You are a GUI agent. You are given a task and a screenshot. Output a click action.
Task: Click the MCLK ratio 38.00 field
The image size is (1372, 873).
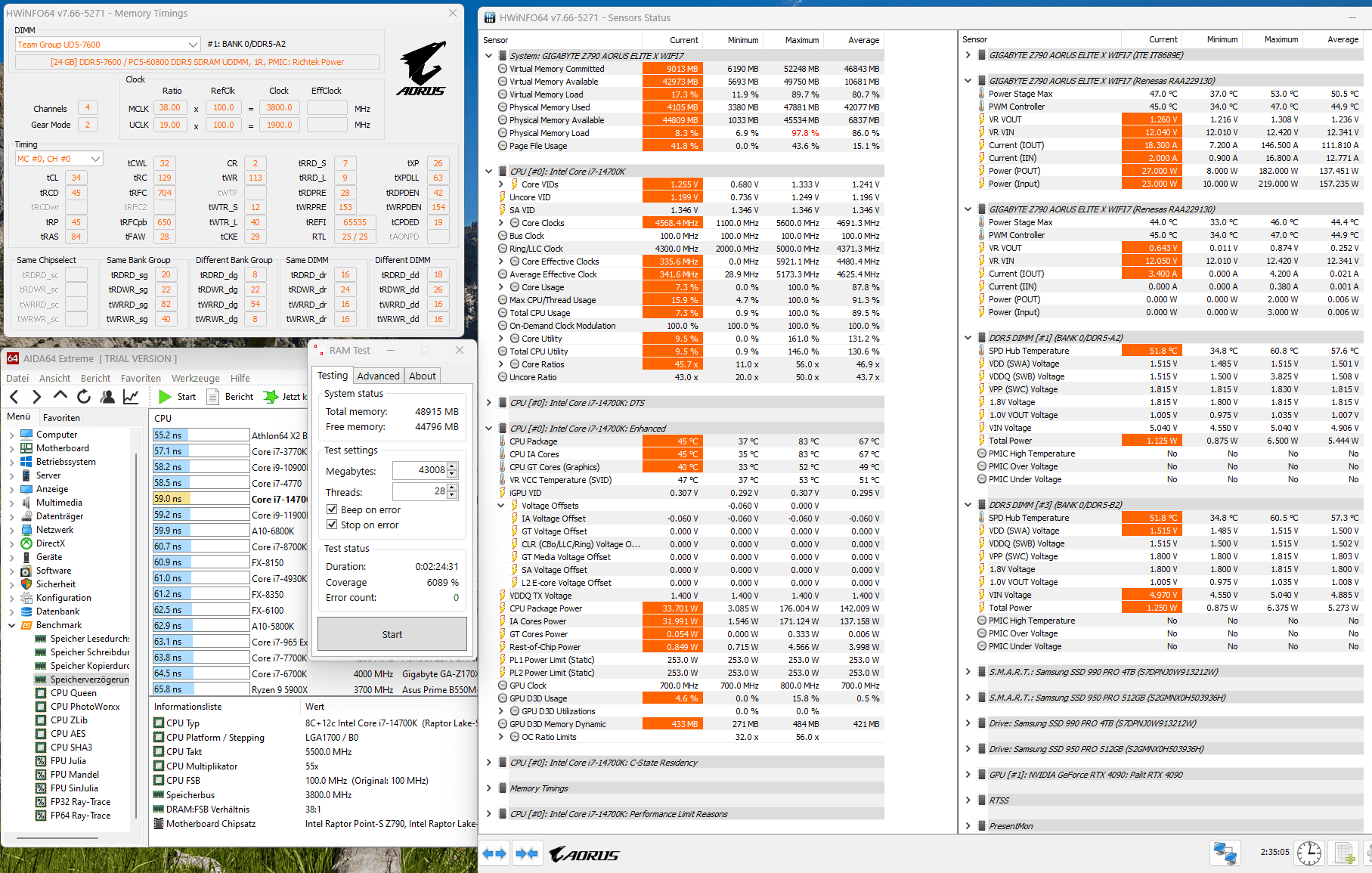170,108
